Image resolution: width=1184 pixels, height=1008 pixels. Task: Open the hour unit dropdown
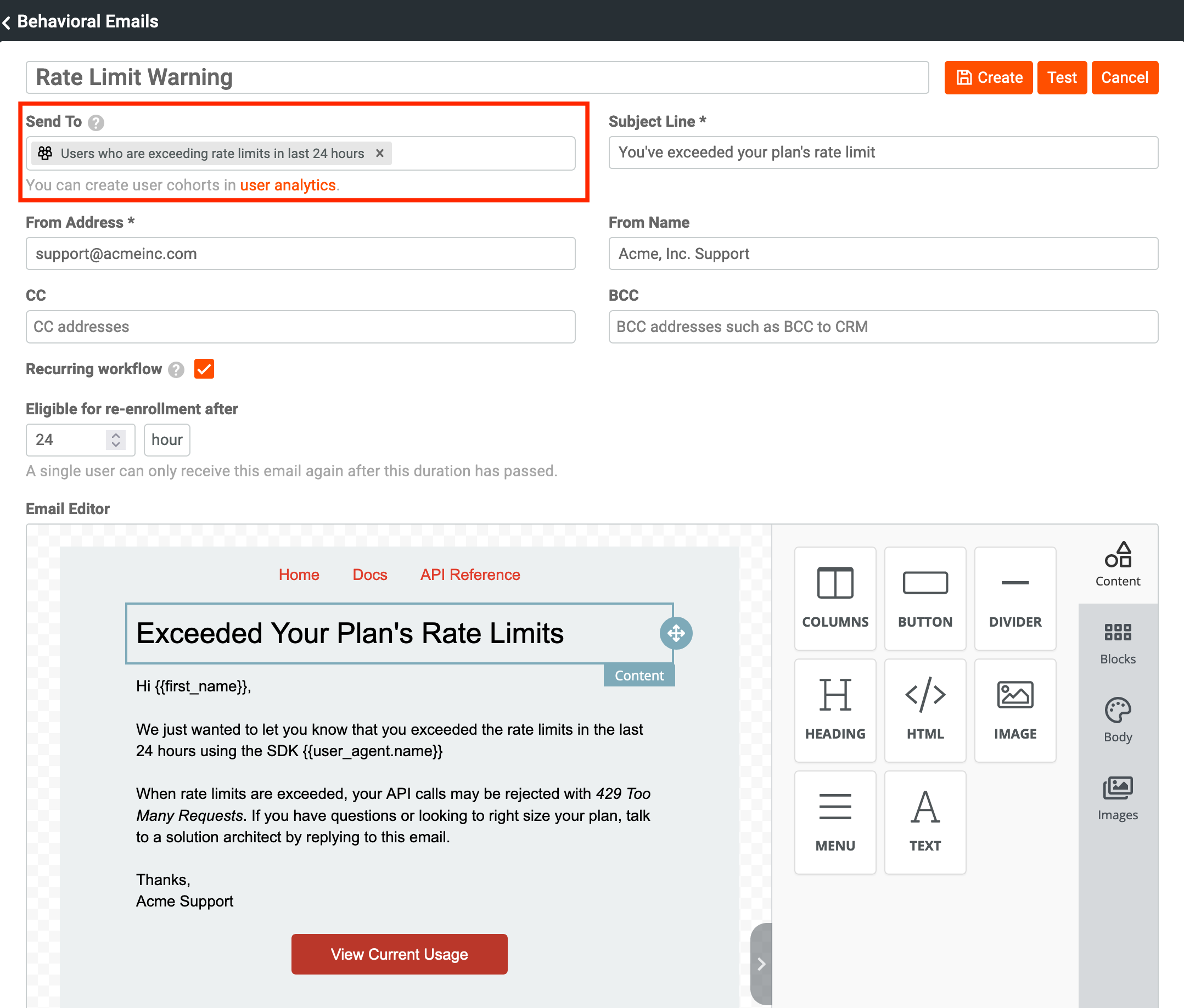click(167, 440)
